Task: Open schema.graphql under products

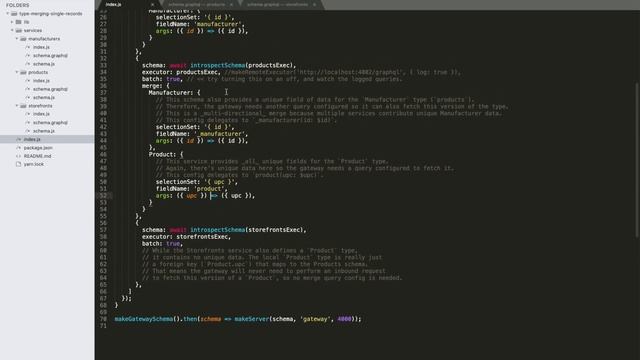Action: click(x=50, y=89)
